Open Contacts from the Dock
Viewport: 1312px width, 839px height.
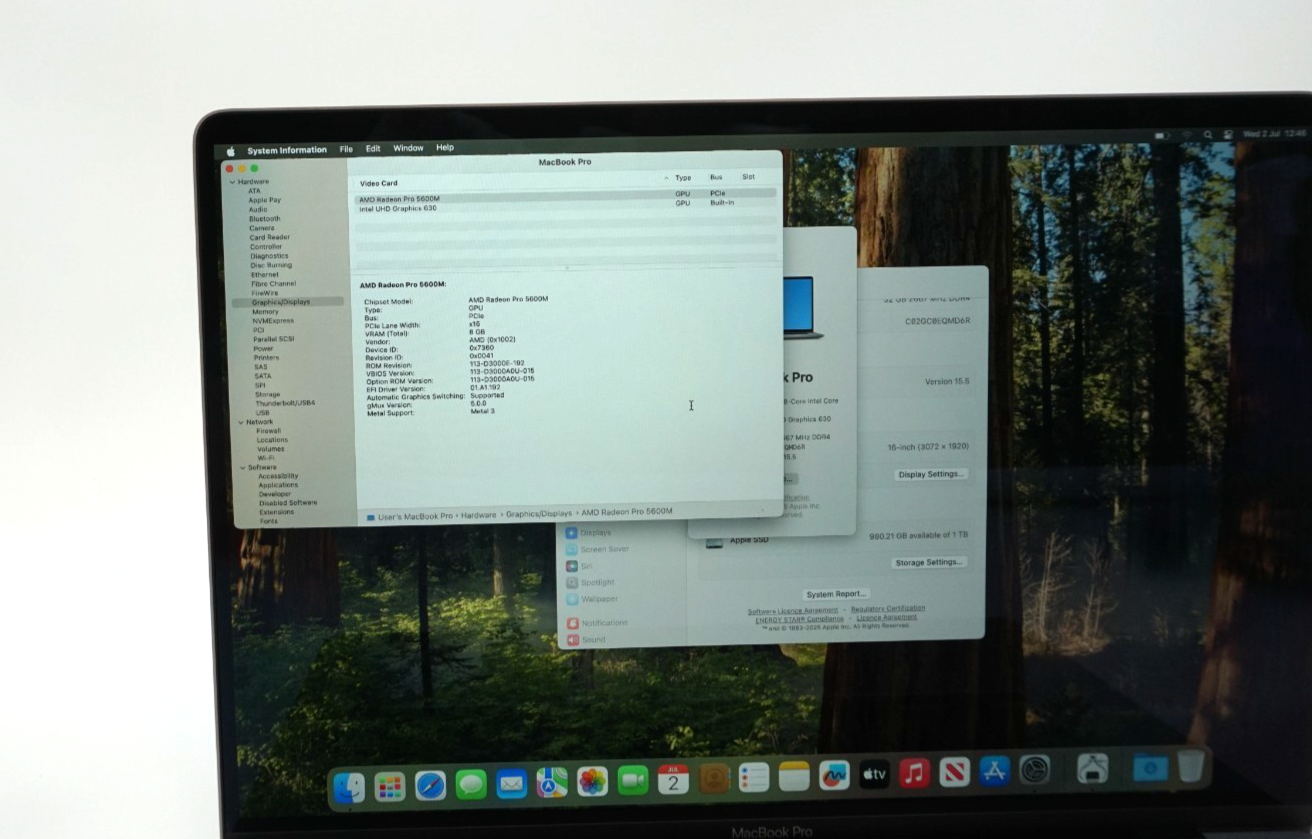714,779
